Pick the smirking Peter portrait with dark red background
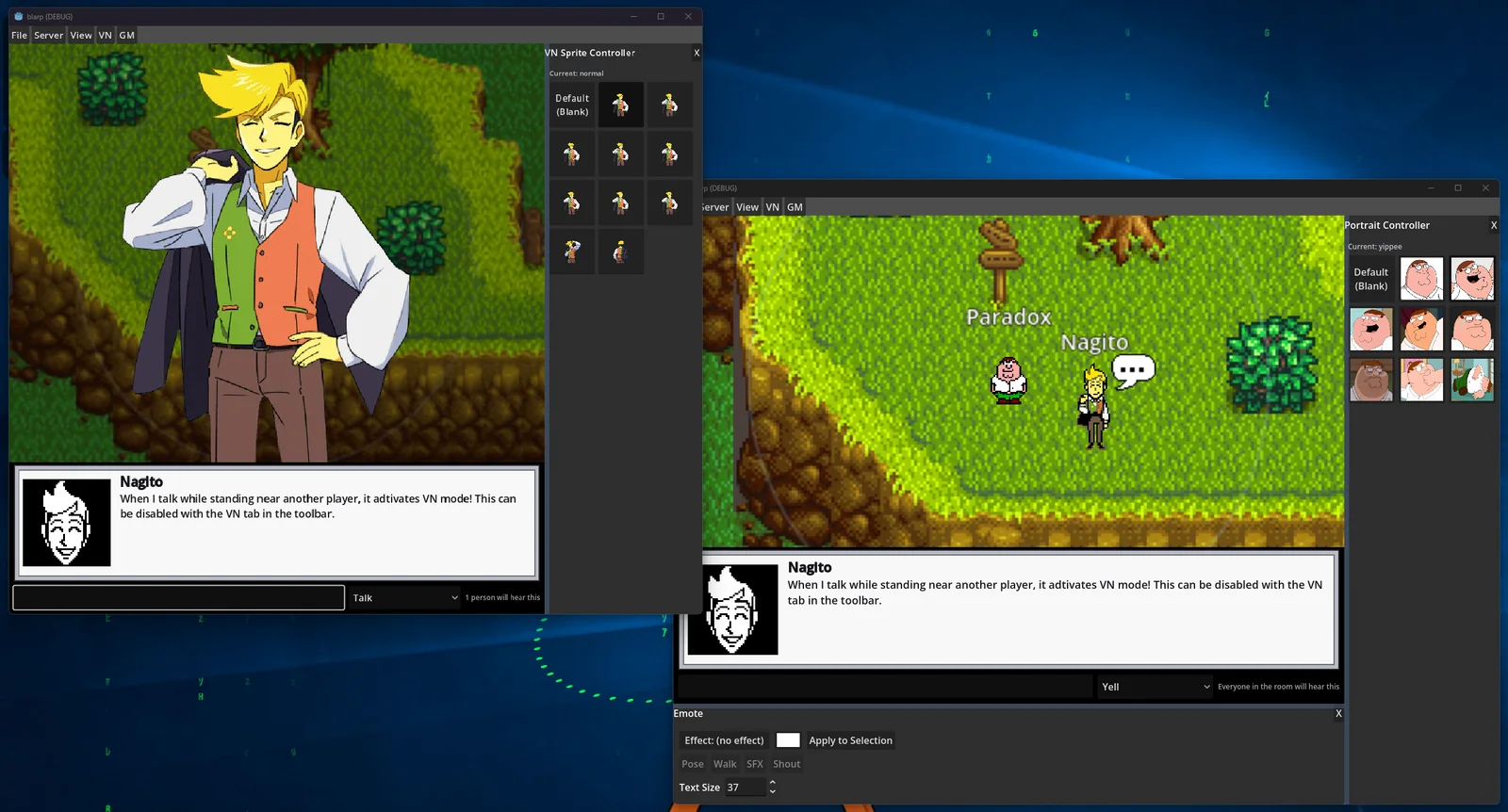This screenshot has width=1508, height=812. pos(1421,330)
